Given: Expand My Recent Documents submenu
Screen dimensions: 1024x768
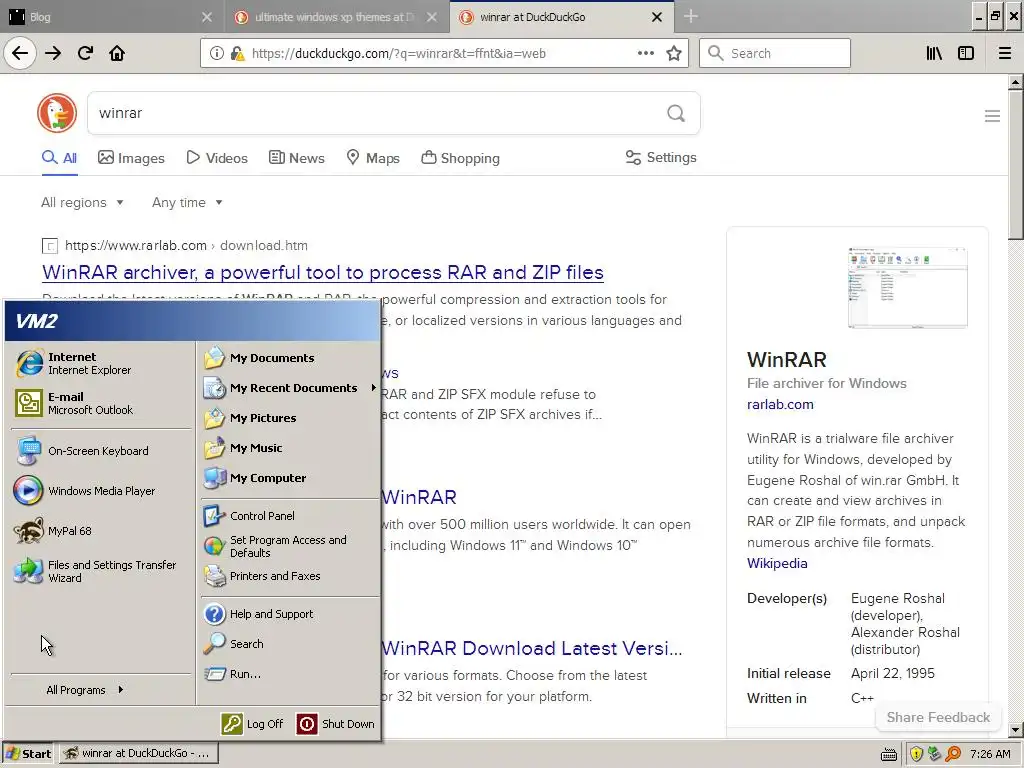Looking at the screenshot, I should (290, 388).
